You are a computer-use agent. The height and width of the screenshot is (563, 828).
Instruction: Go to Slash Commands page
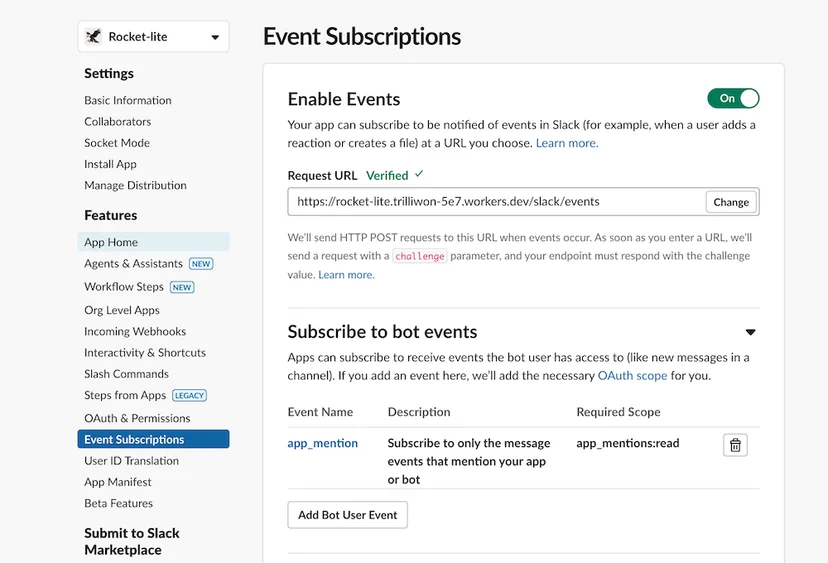(126, 374)
